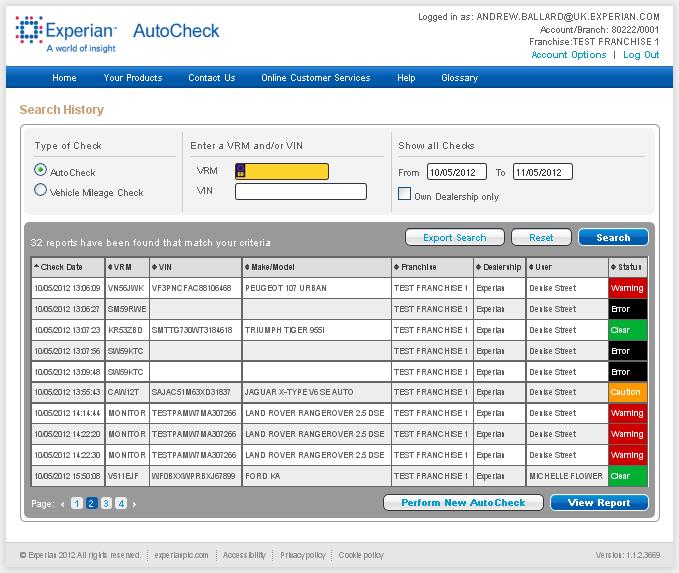The image size is (679, 573).
Task: Sort table by VRM column header
Action: [127, 267]
